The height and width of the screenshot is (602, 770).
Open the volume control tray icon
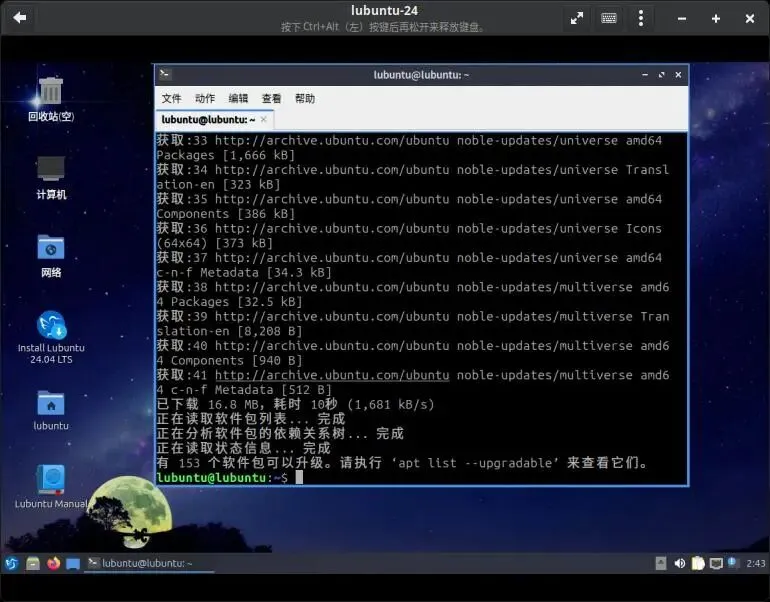pos(680,563)
